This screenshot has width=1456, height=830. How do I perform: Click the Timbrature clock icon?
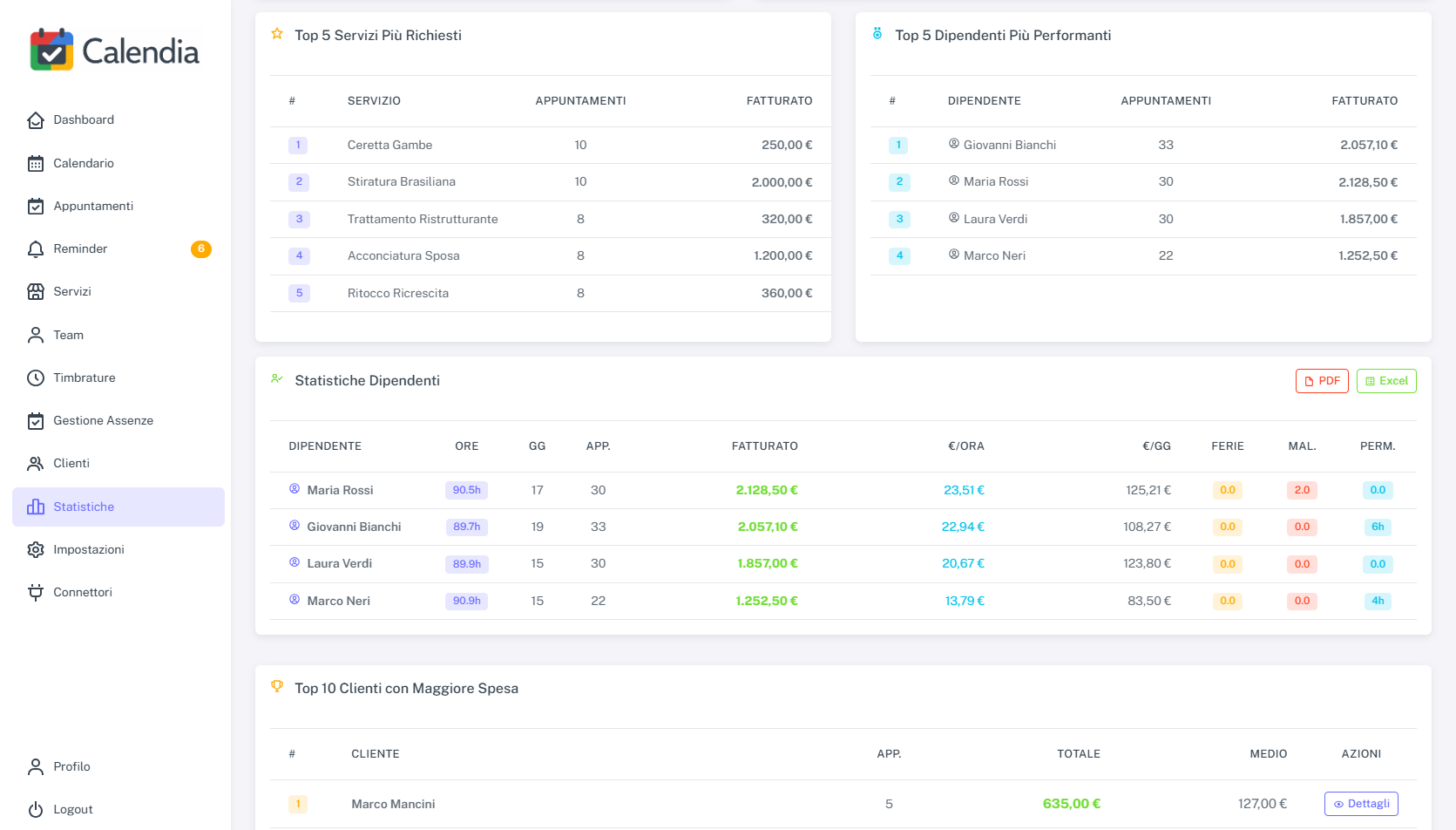point(36,378)
